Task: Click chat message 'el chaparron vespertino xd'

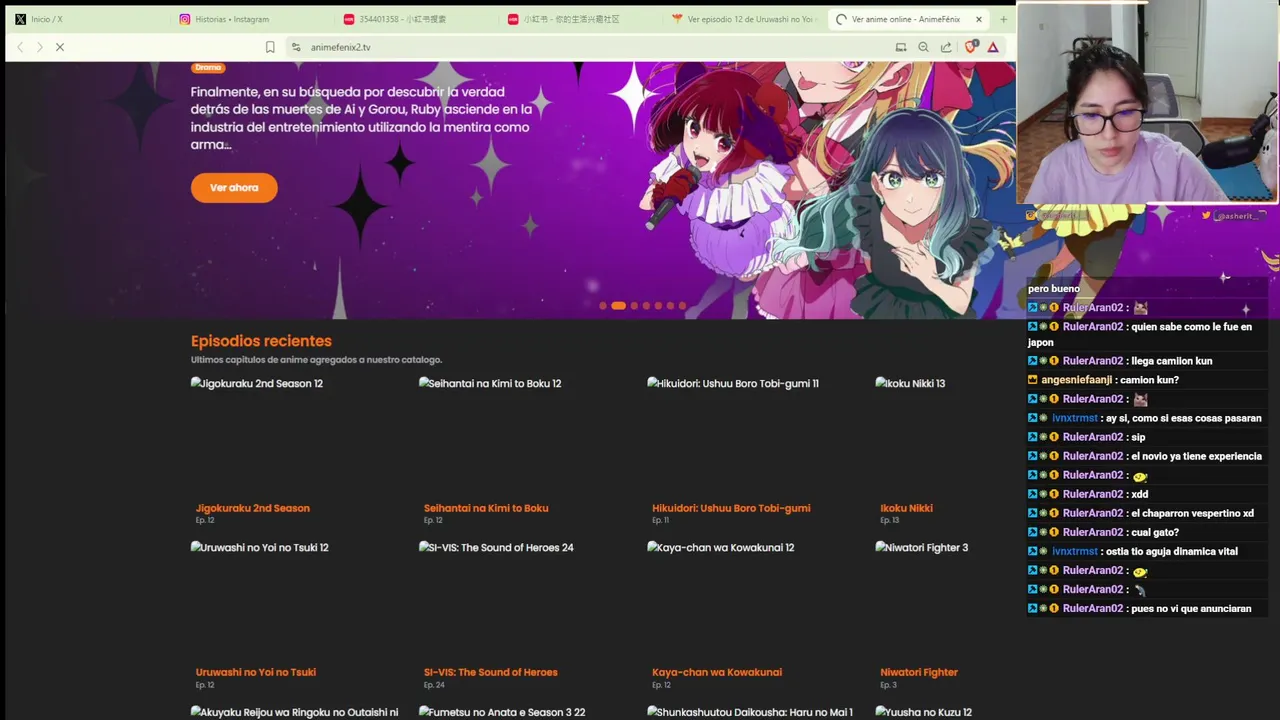Action: coord(1192,513)
